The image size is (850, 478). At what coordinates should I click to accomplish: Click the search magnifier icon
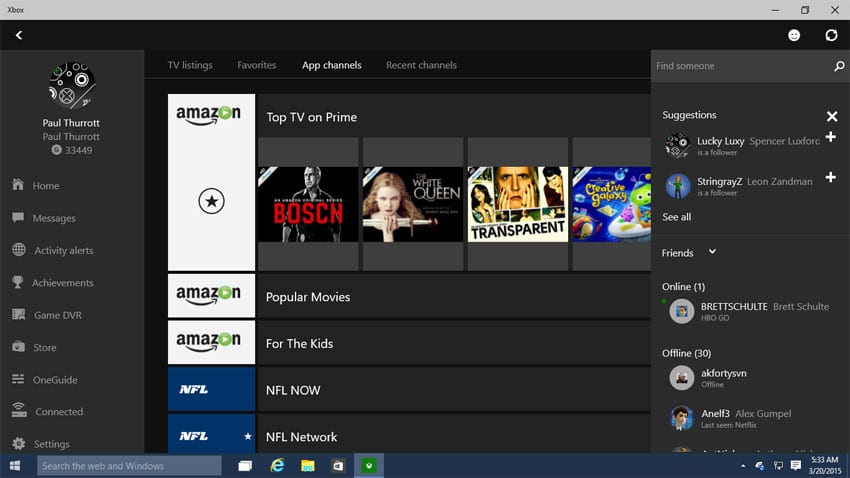tap(839, 66)
